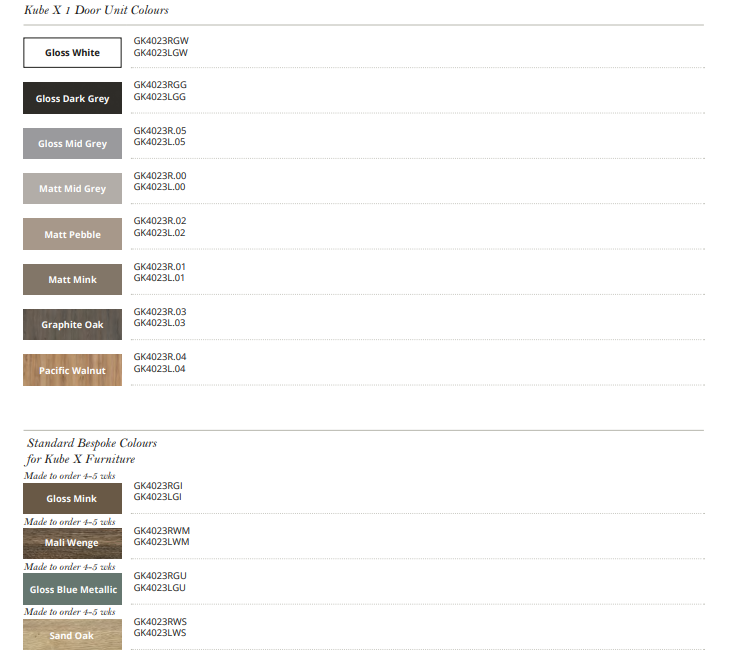
Task: Select the Gloss Blue Metallic swatch
Action: pyautogui.click(x=72, y=589)
